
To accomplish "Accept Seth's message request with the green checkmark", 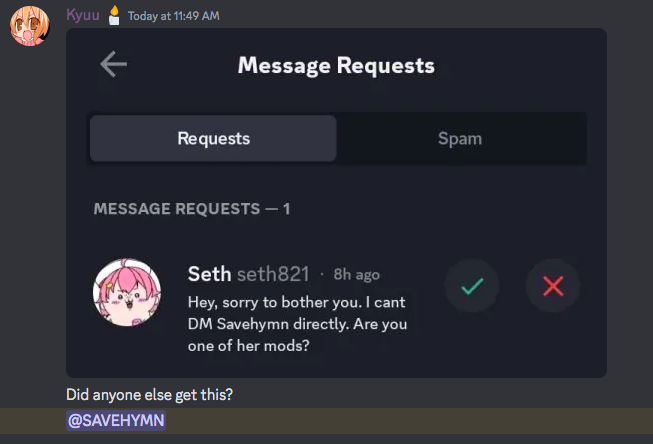I will click(x=472, y=286).
